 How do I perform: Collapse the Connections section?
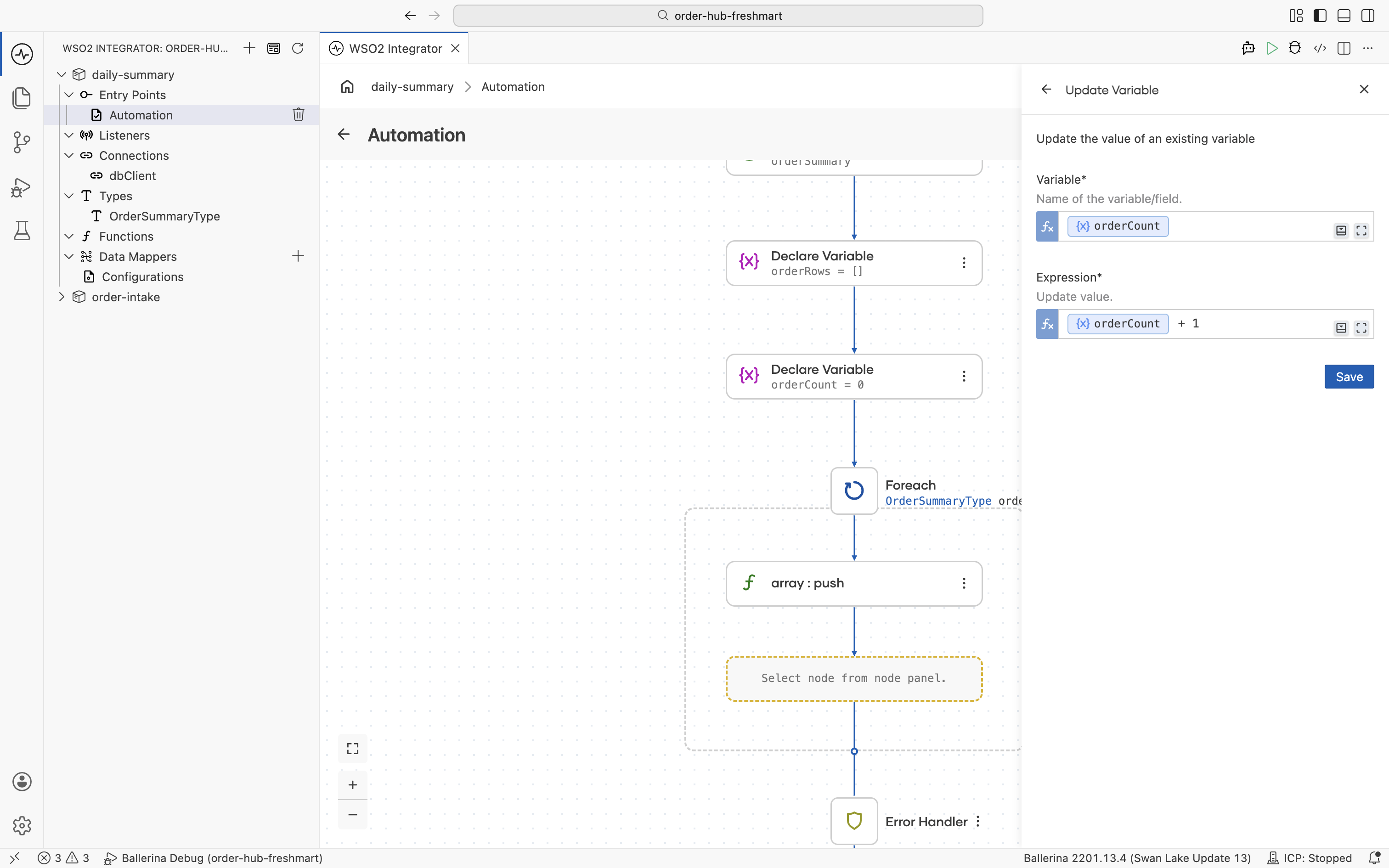69,155
